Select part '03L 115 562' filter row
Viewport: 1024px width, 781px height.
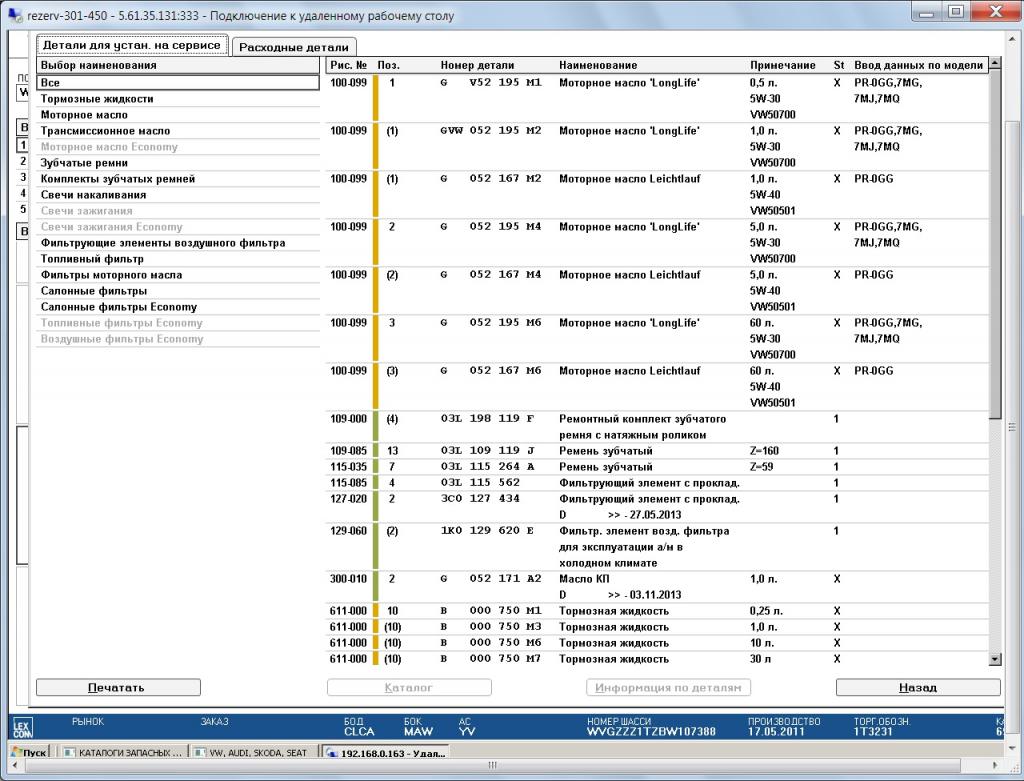click(657, 483)
